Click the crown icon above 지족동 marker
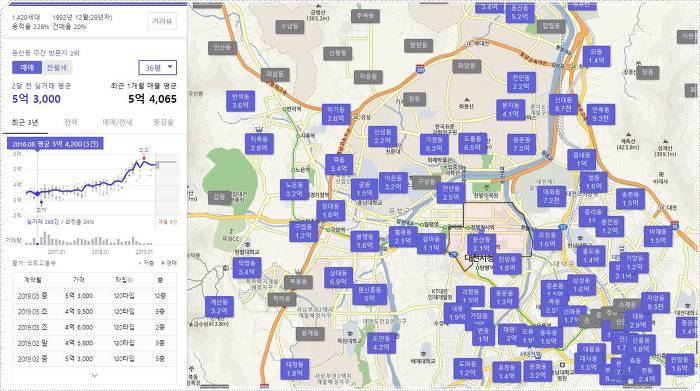 pyautogui.click(x=259, y=130)
